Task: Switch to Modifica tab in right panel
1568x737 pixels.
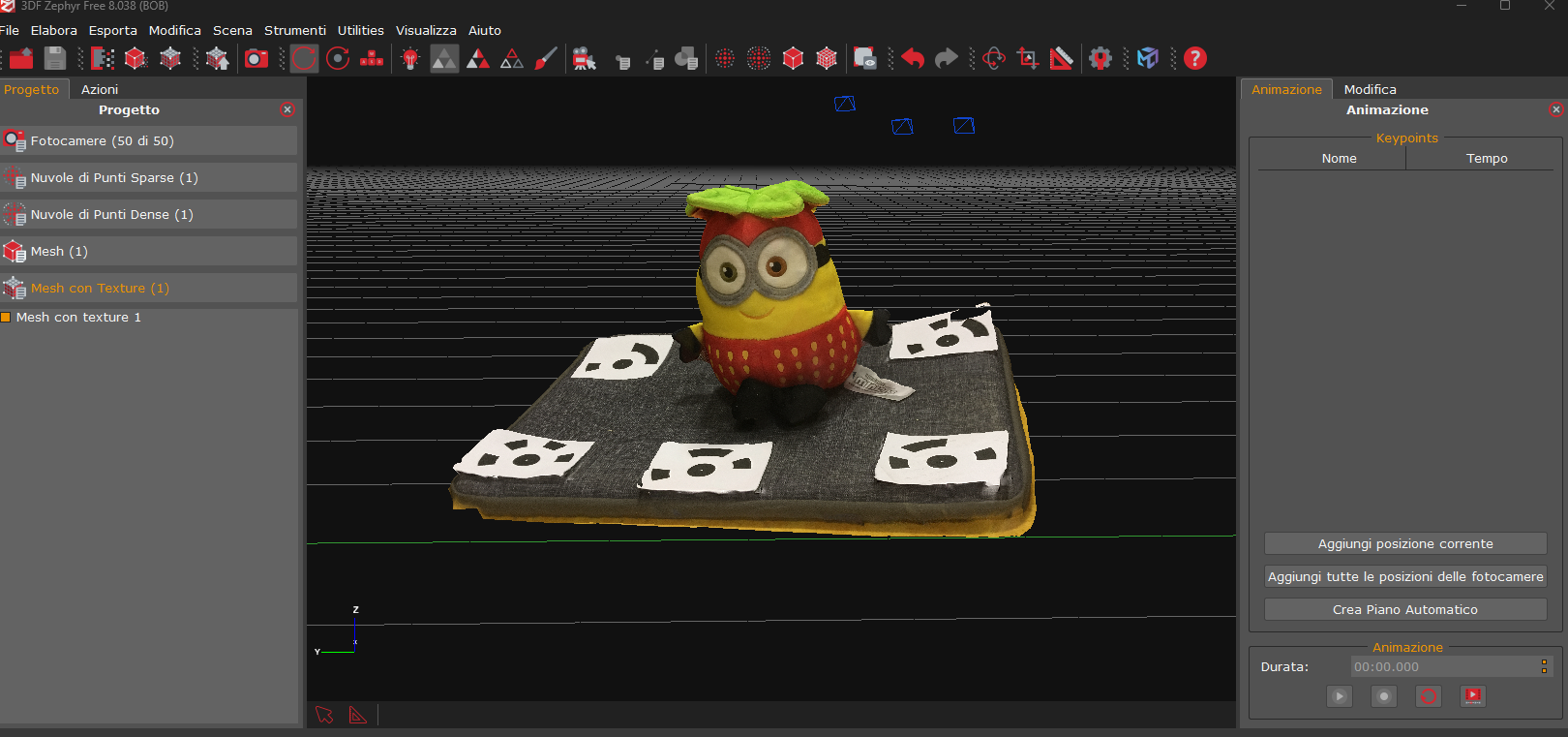Action: [x=1370, y=89]
